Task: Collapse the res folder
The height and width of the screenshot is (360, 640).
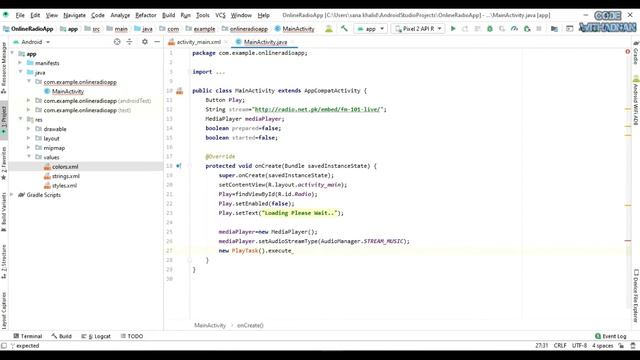Action: [20, 119]
